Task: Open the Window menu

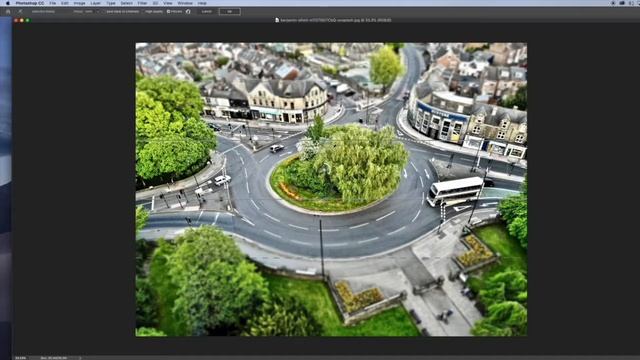Action: point(185,3)
